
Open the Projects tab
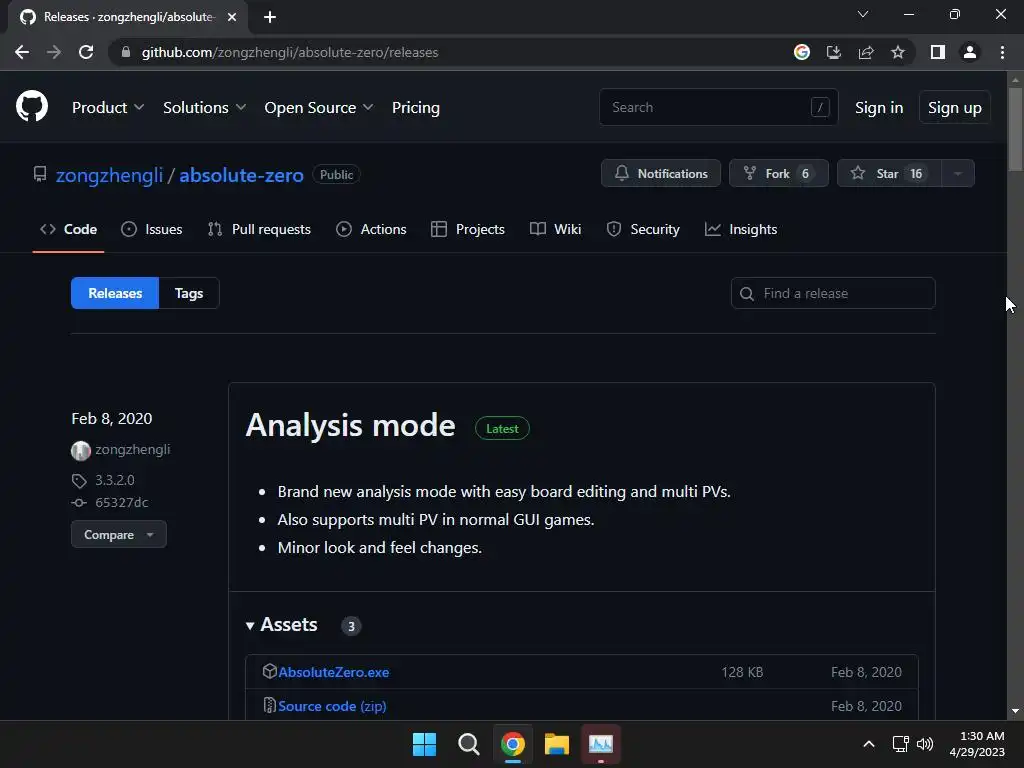[x=468, y=229]
